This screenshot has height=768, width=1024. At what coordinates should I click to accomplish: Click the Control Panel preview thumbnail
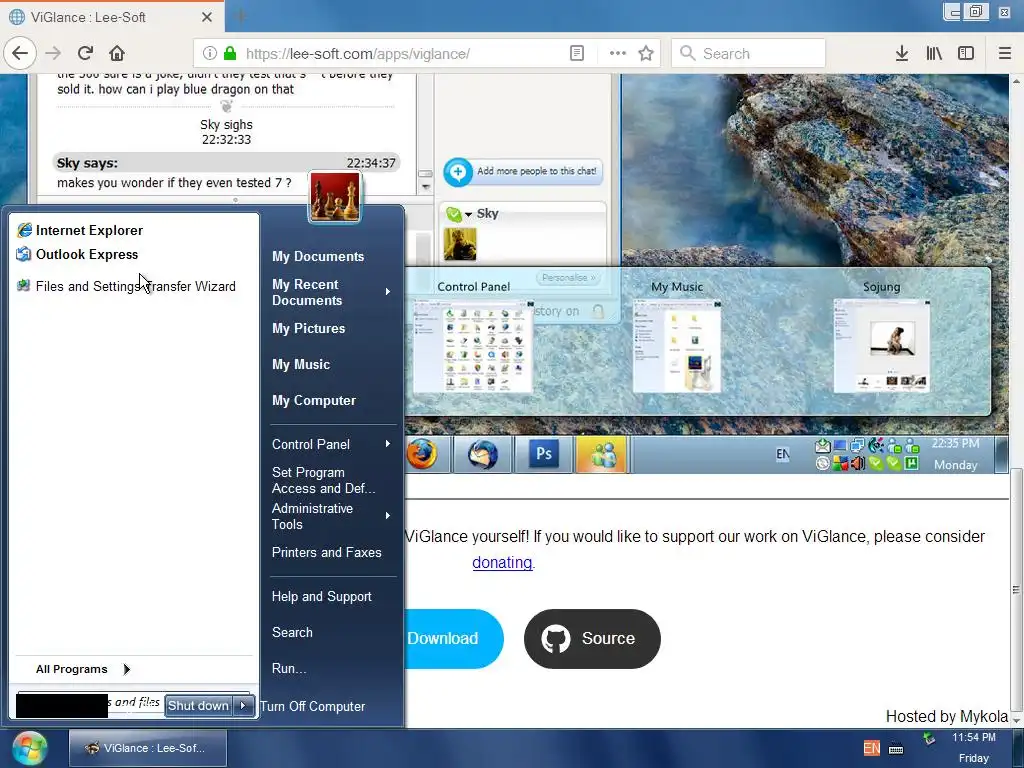click(473, 346)
